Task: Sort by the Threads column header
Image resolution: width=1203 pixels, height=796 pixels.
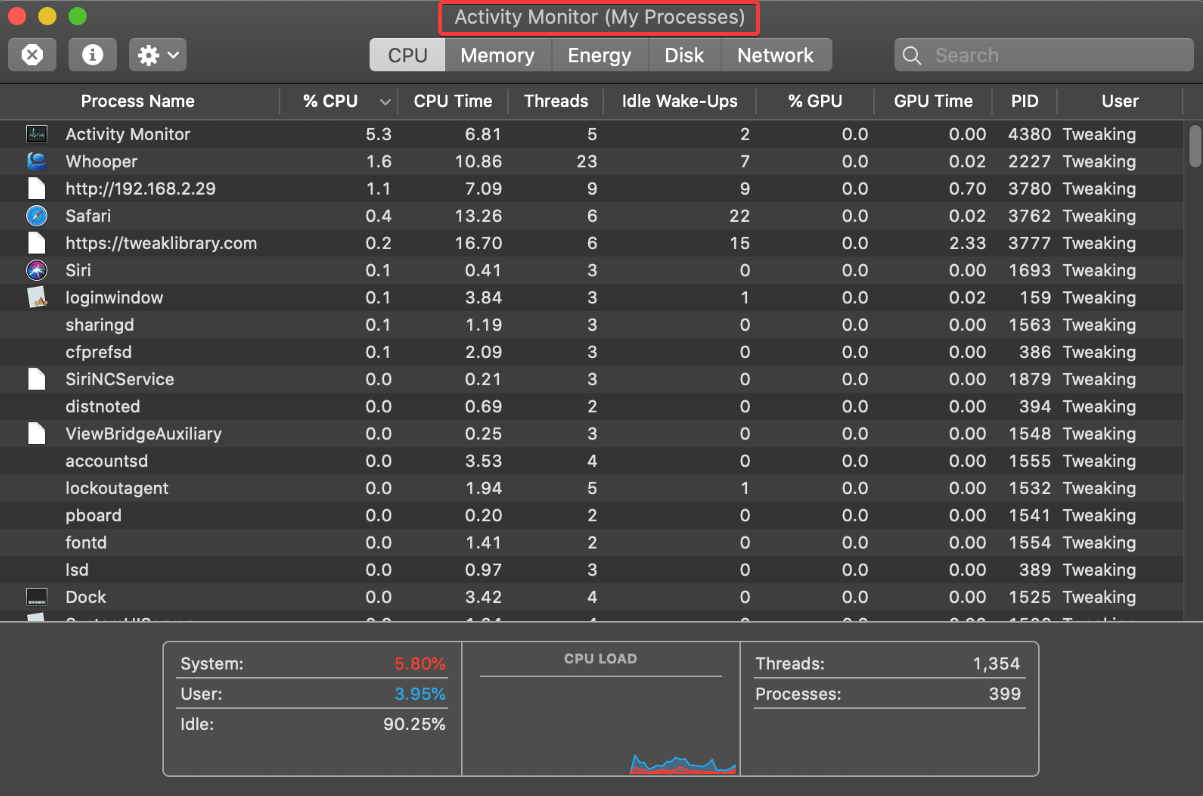Action: point(556,101)
